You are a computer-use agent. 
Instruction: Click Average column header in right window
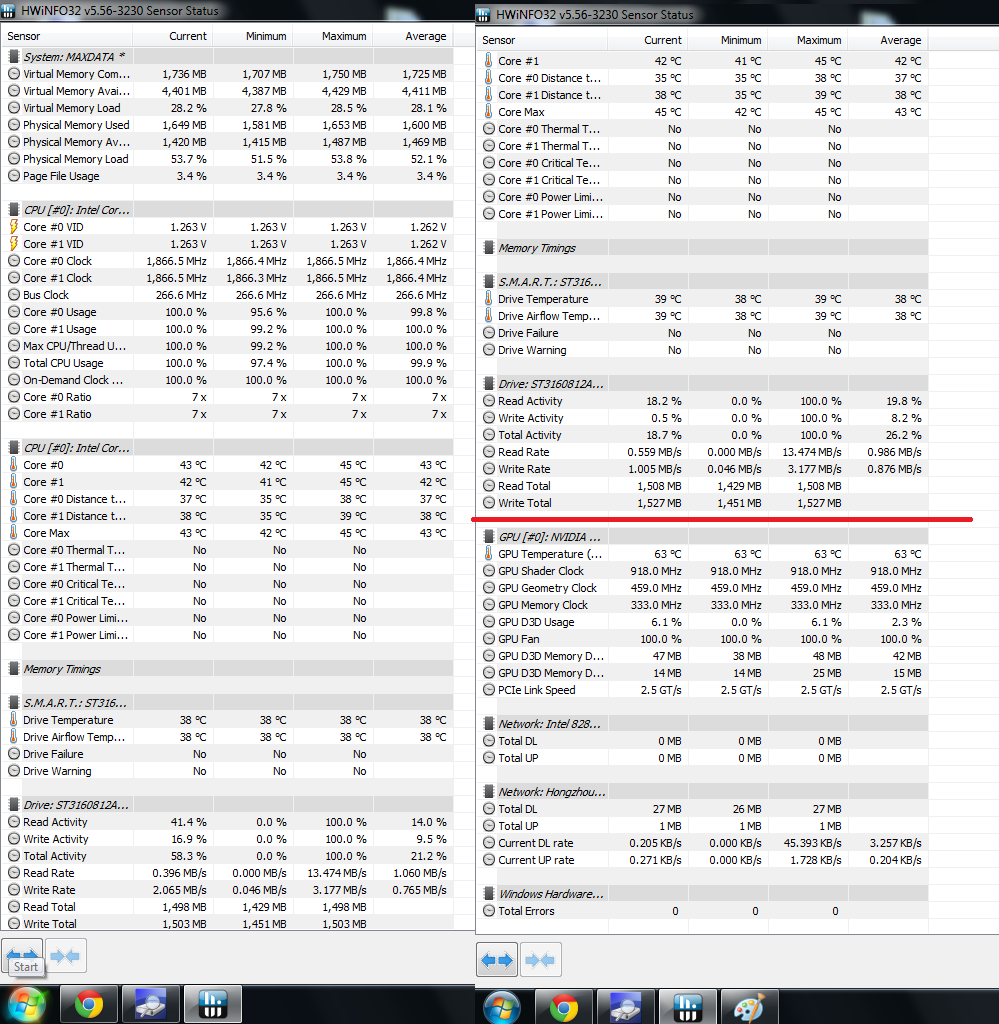(x=888, y=40)
